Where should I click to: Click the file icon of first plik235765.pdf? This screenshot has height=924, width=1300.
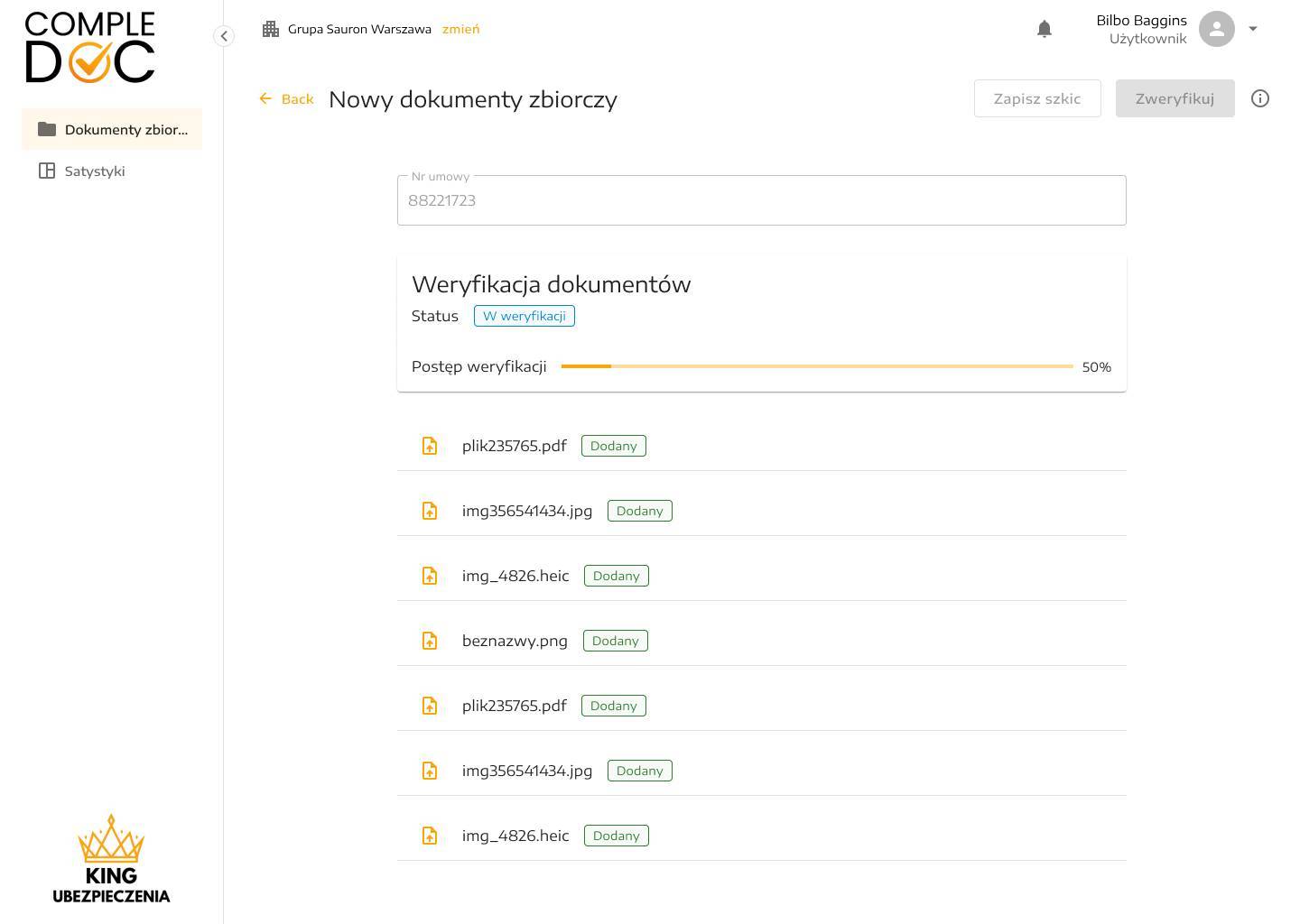tap(430, 446)
